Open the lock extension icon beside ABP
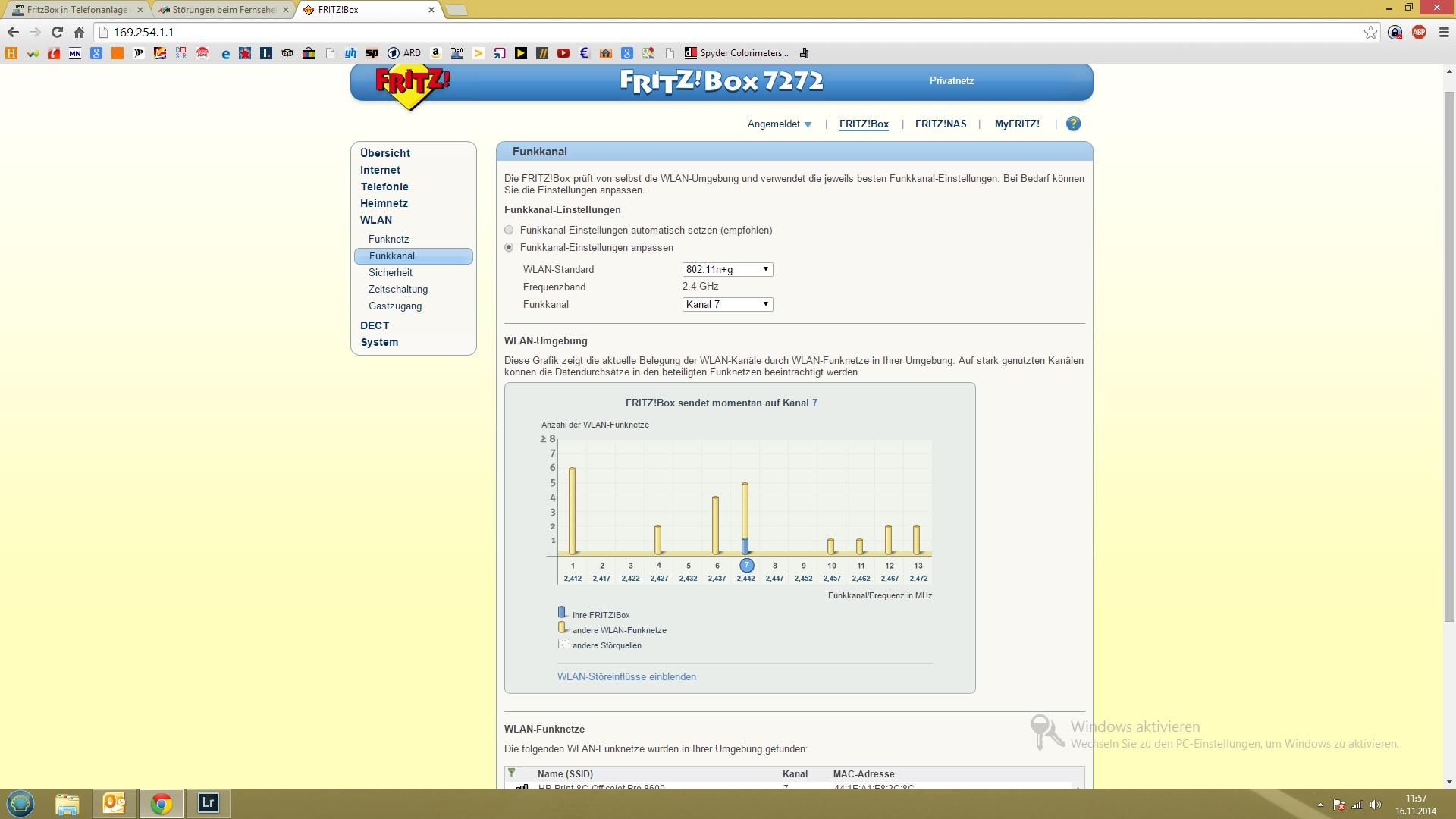The width and height of the screenshot is (1456, 819). coord(1395,32)
